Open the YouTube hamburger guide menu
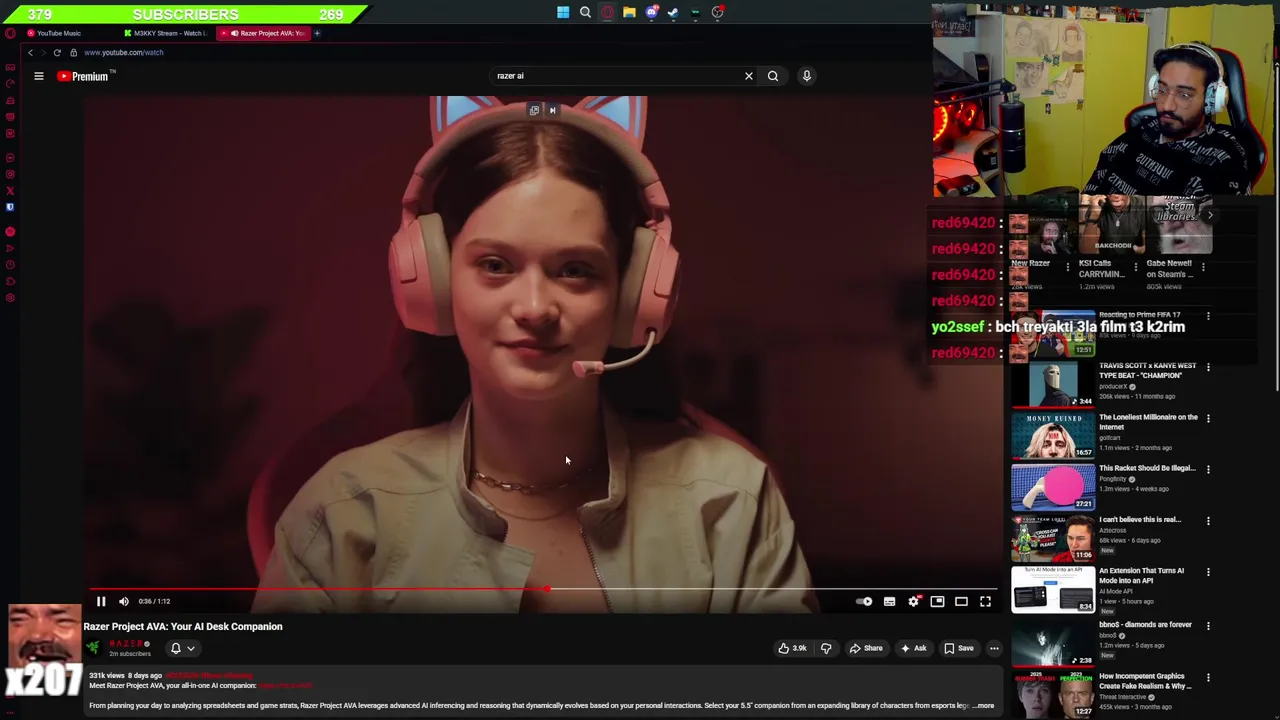 (x=39, y=76)
